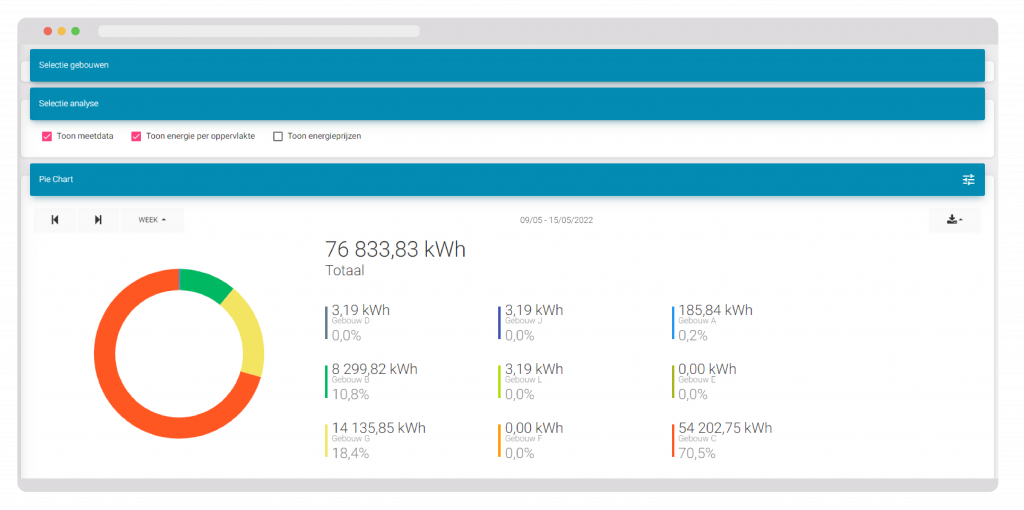Click the yellow color bar beside Gebouw G
The image size is (1024, 510).
326,441
